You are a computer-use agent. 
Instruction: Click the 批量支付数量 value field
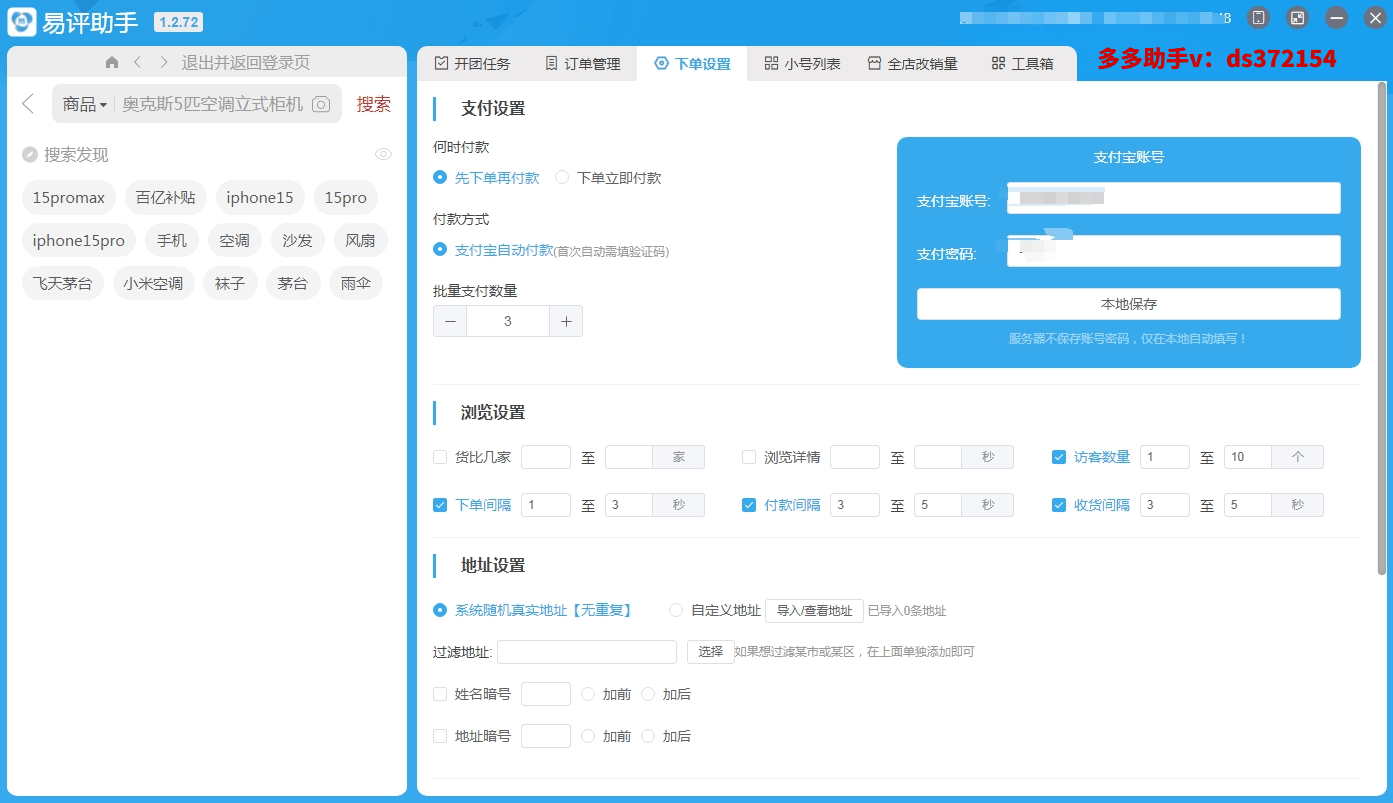(508, 321)
